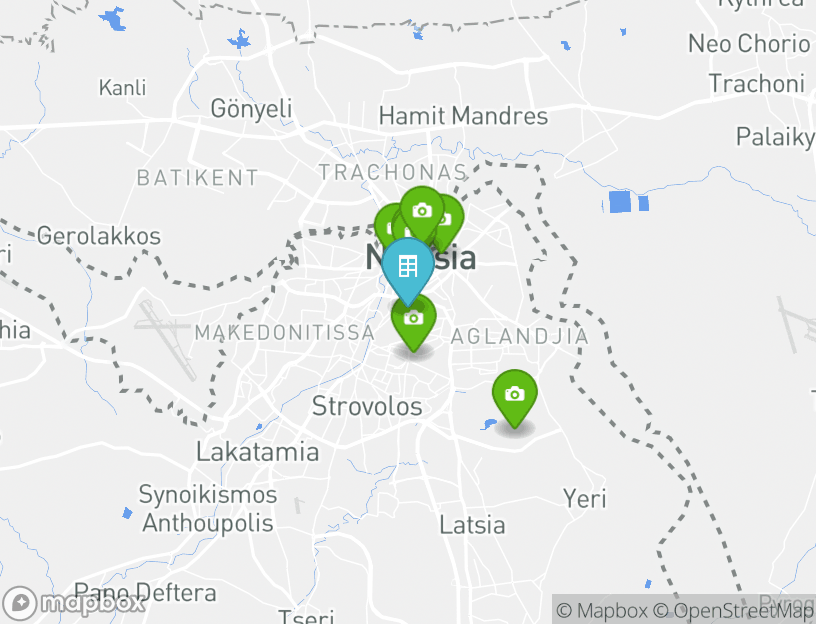The height and width of the screenshot is (624, 816).
Task: Click the blue building marker in Nicosia
Action: pos(407,267)
